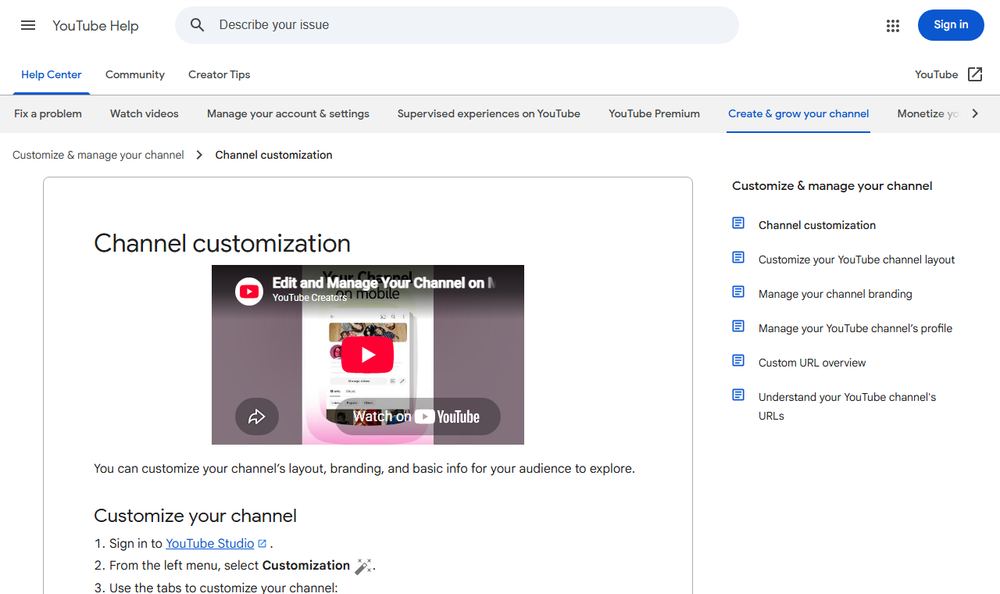
Task: Open the YouTube Premium category
Action: tap(654, 114)
